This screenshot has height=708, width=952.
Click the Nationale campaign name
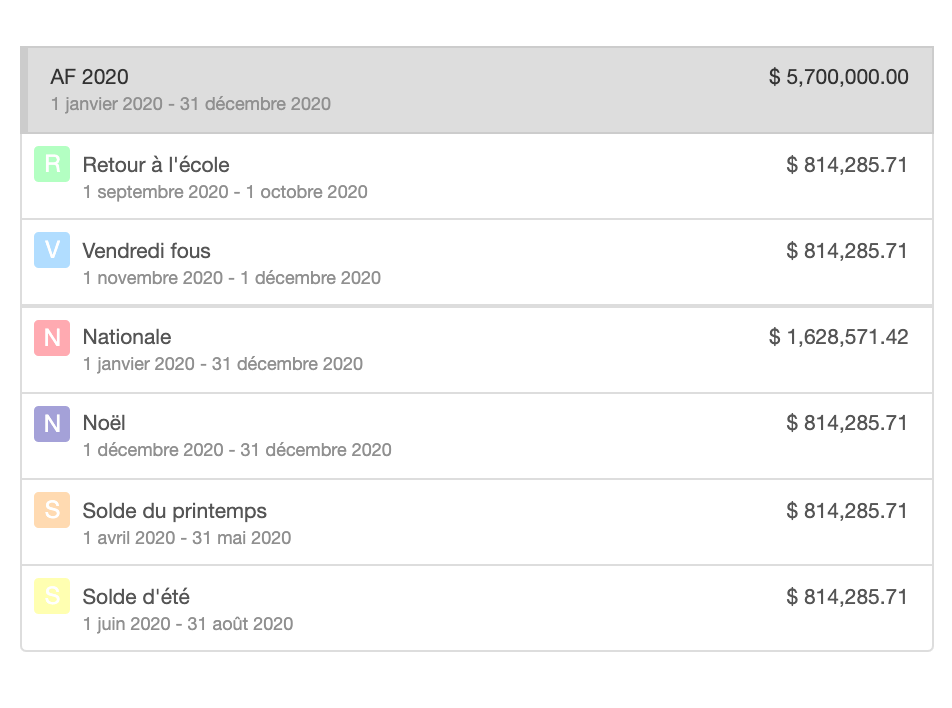(127, 336)
